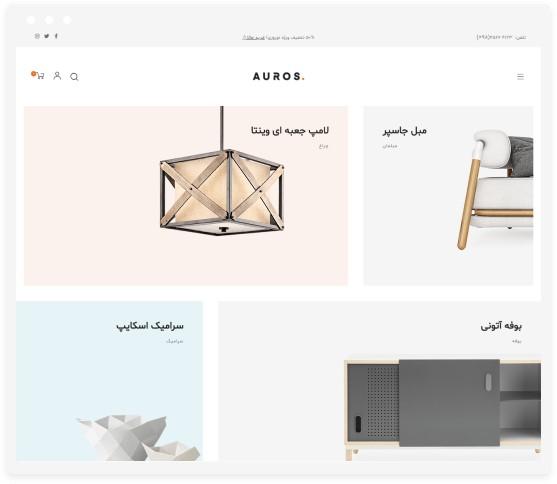The width and height of the screenshot is (557, 484).
Task: Select the white ceramic geometric sculpture image
Action: [x=138, y=438]
